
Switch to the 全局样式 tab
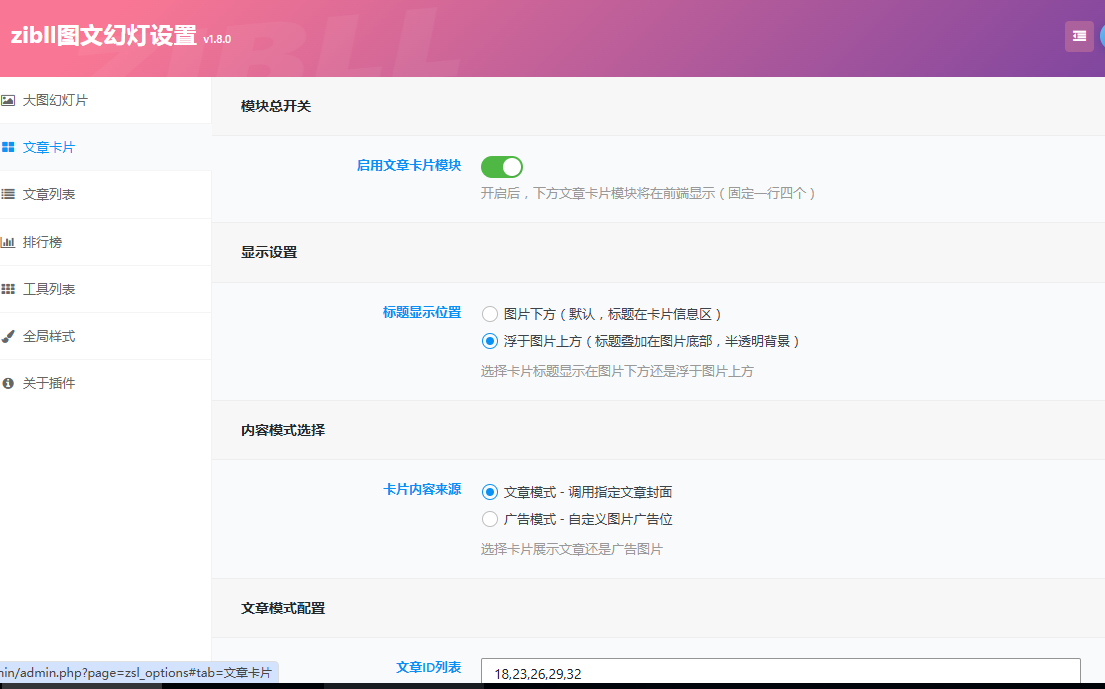(x=106, y=336)
